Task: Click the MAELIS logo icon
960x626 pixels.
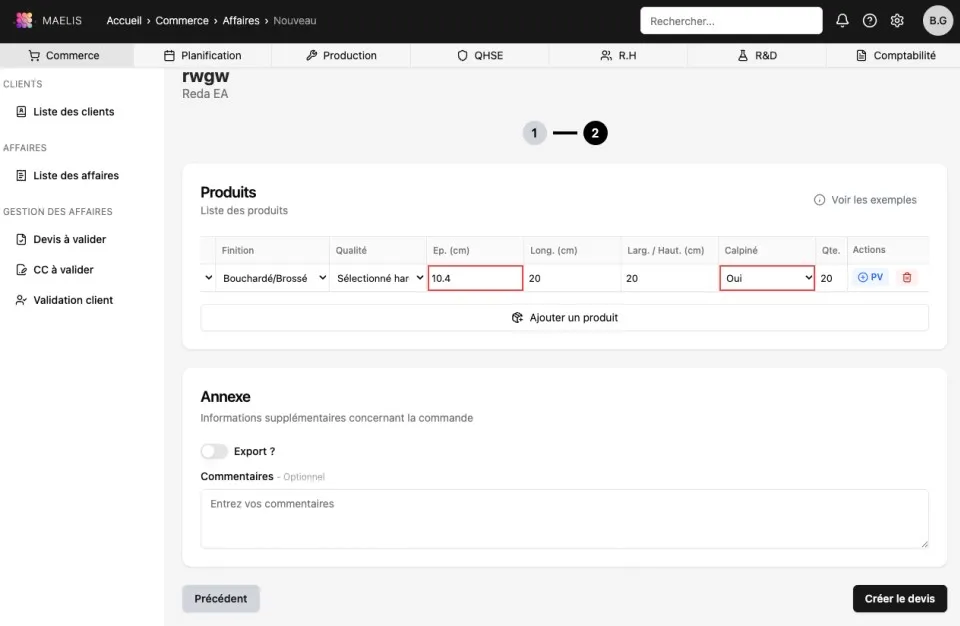Action: (x=23, y=21)
